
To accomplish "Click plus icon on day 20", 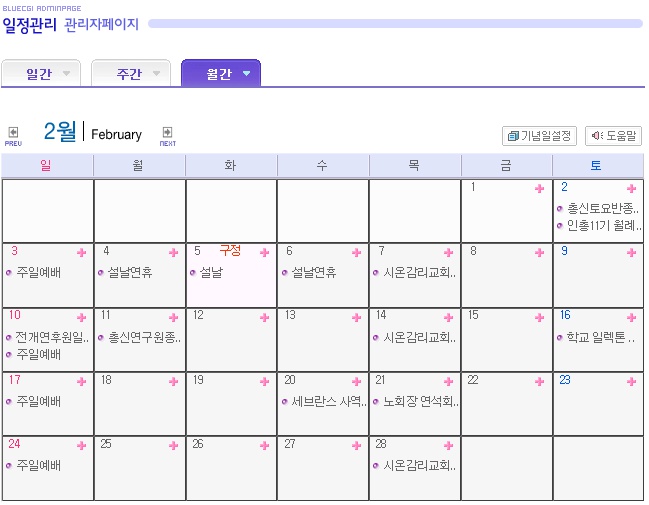I will tap(356, 381).
